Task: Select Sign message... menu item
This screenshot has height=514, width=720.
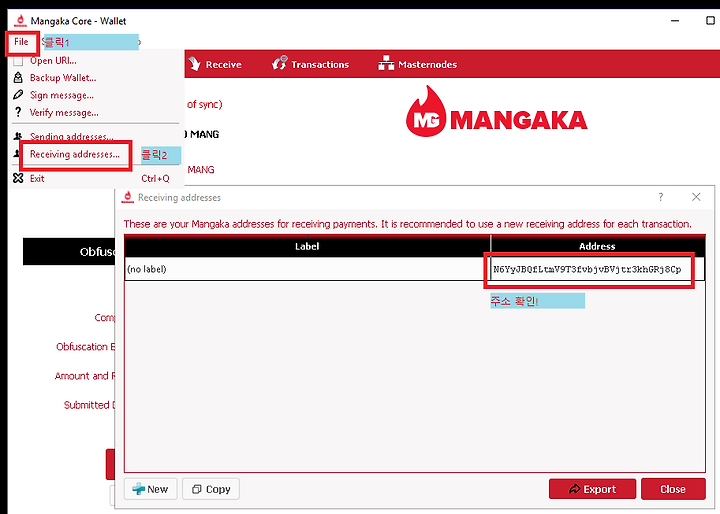Action: click(62, 95)
